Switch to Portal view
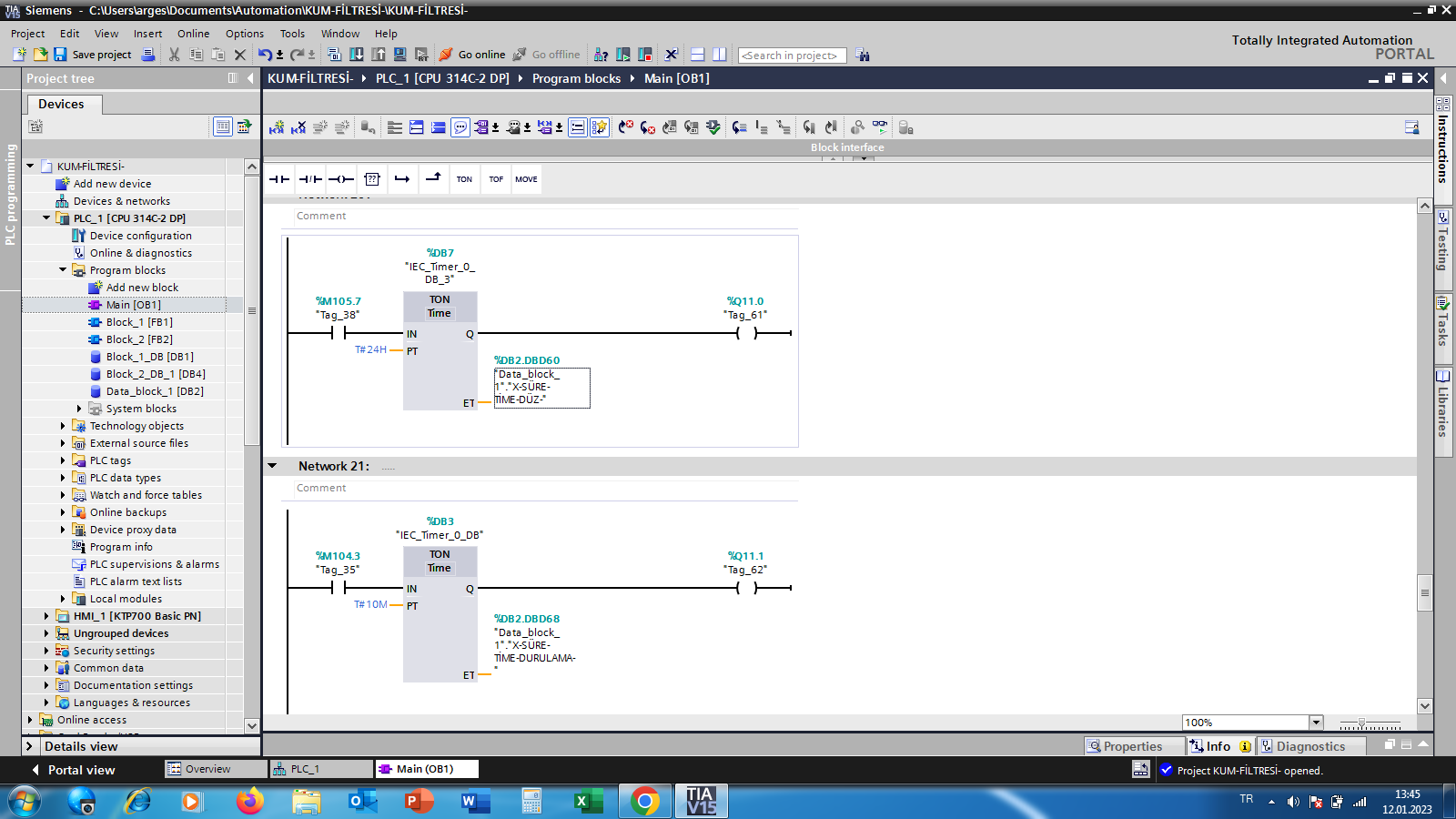The width and height of the screenshot is (1456, 819). coord(74,770)
